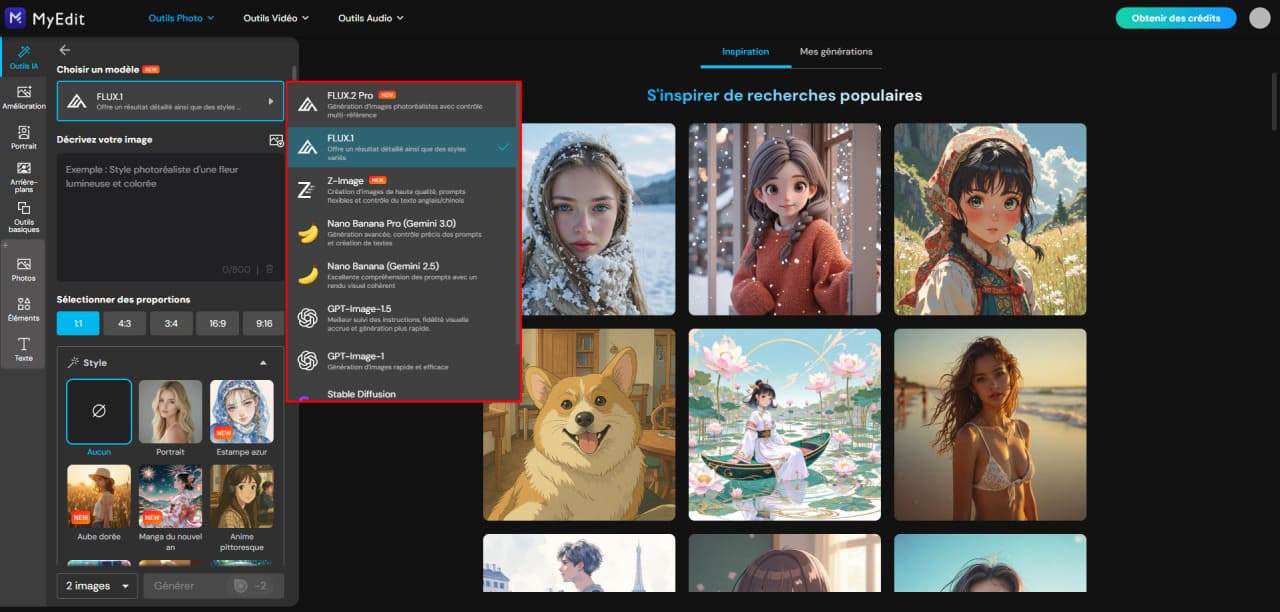This screenshot has width=1280, height=612.
Task: Choose the Manga du nouvel an style
Action: pyautogui.click(x=170, y=496)
